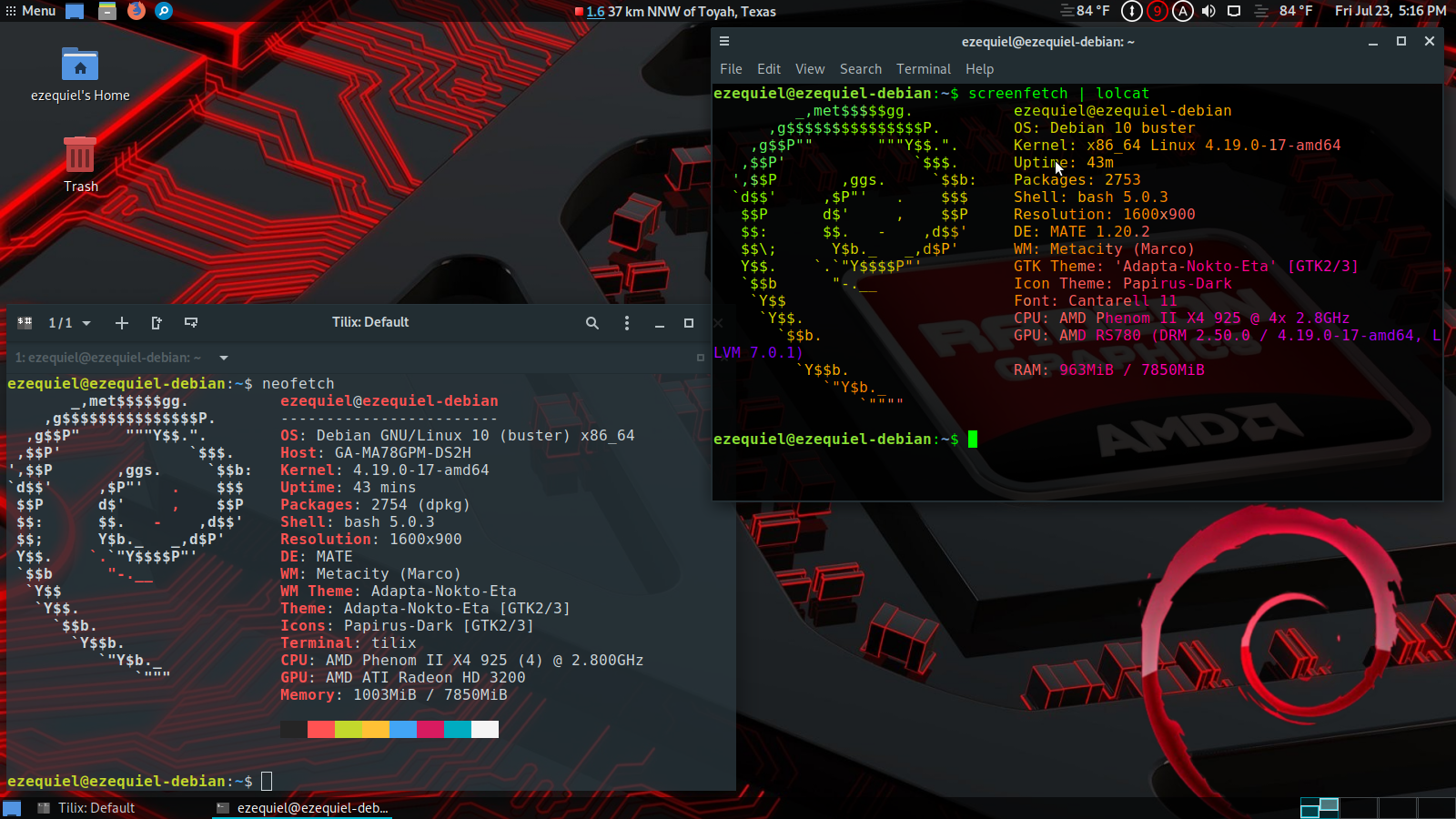Click the MATE terminal window title text
The image size is (1456, 819).
pyautogui.click(x=1048, y=42)
